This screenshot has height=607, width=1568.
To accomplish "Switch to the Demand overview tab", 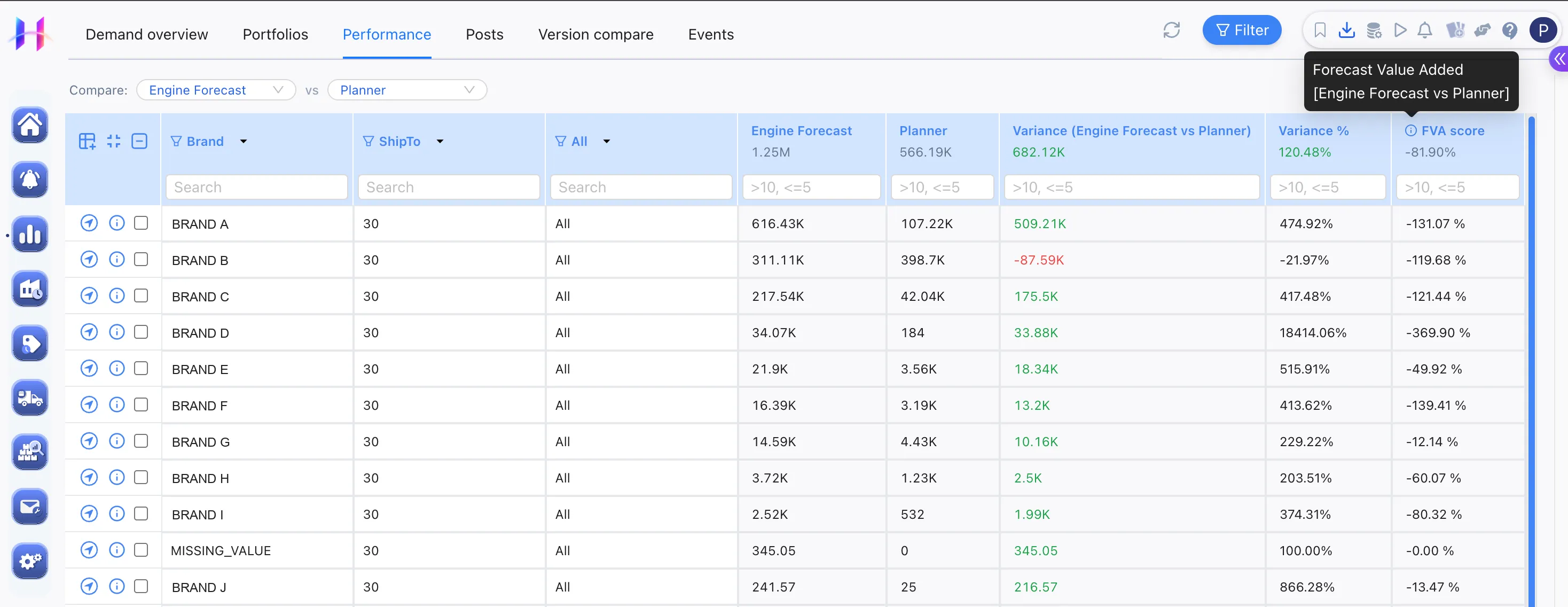I will (147, 34).
